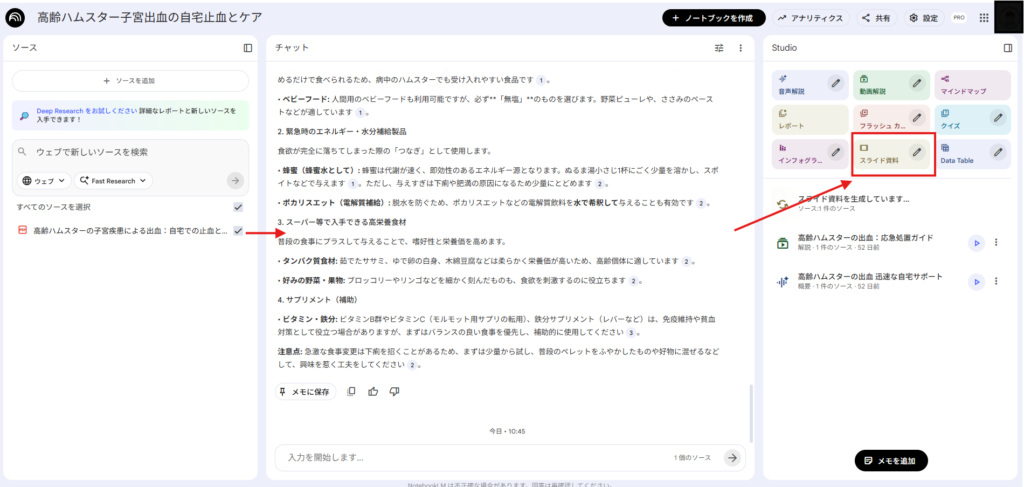Edit スライド資料 options with its pencil icon
This screenshot has height=487, width=1024.
[x=916, y=152]
